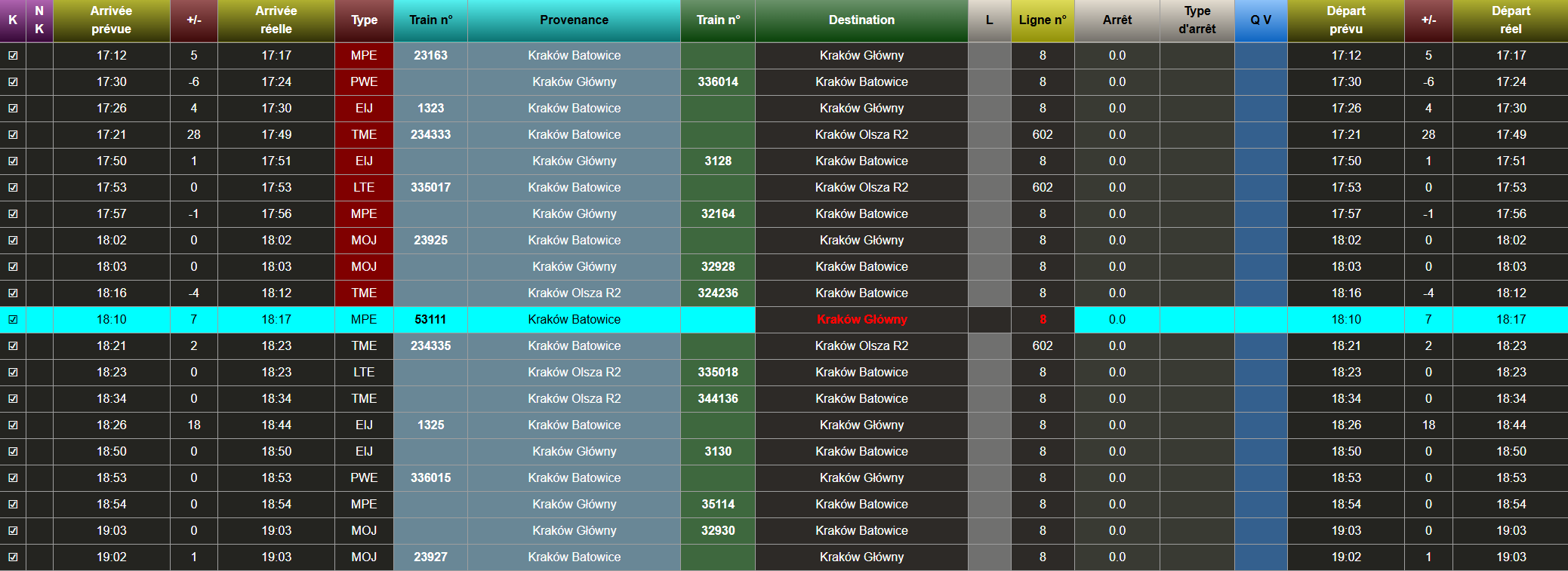
Task: Click Kraków Olsza R2 destination for train 234335
Action: coord(861,345)
